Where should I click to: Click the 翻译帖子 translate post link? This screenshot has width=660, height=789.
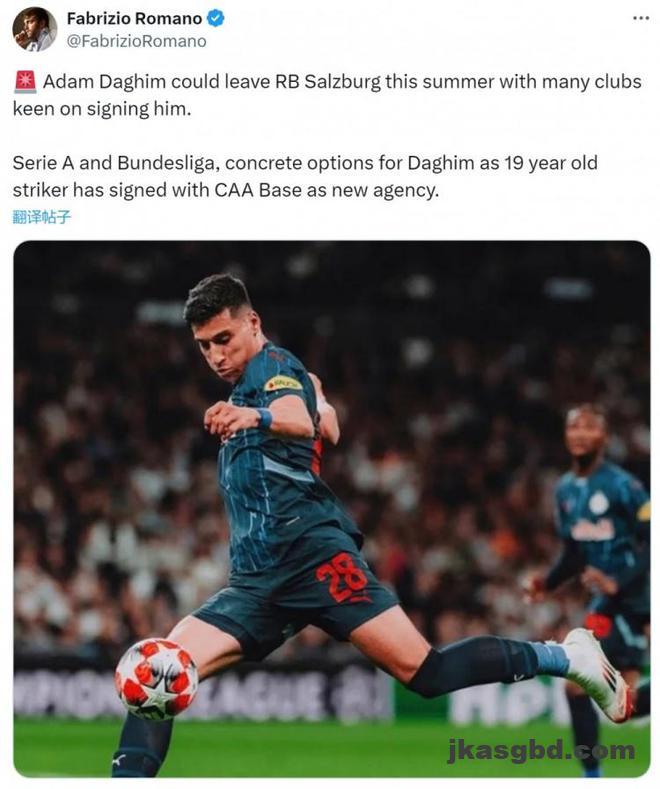42,217
